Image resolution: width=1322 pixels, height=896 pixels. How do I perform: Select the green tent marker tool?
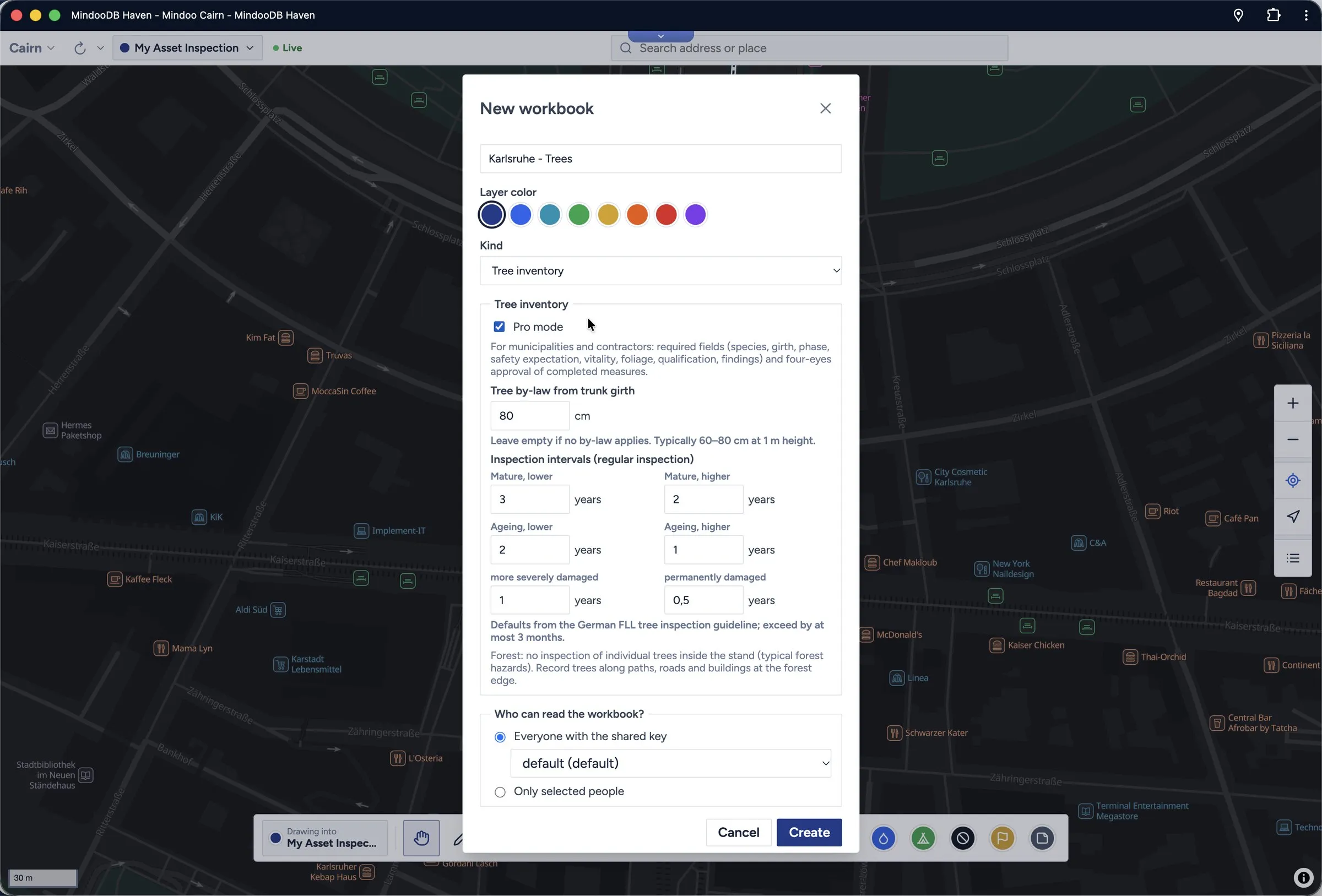click(x=923, y=838)
